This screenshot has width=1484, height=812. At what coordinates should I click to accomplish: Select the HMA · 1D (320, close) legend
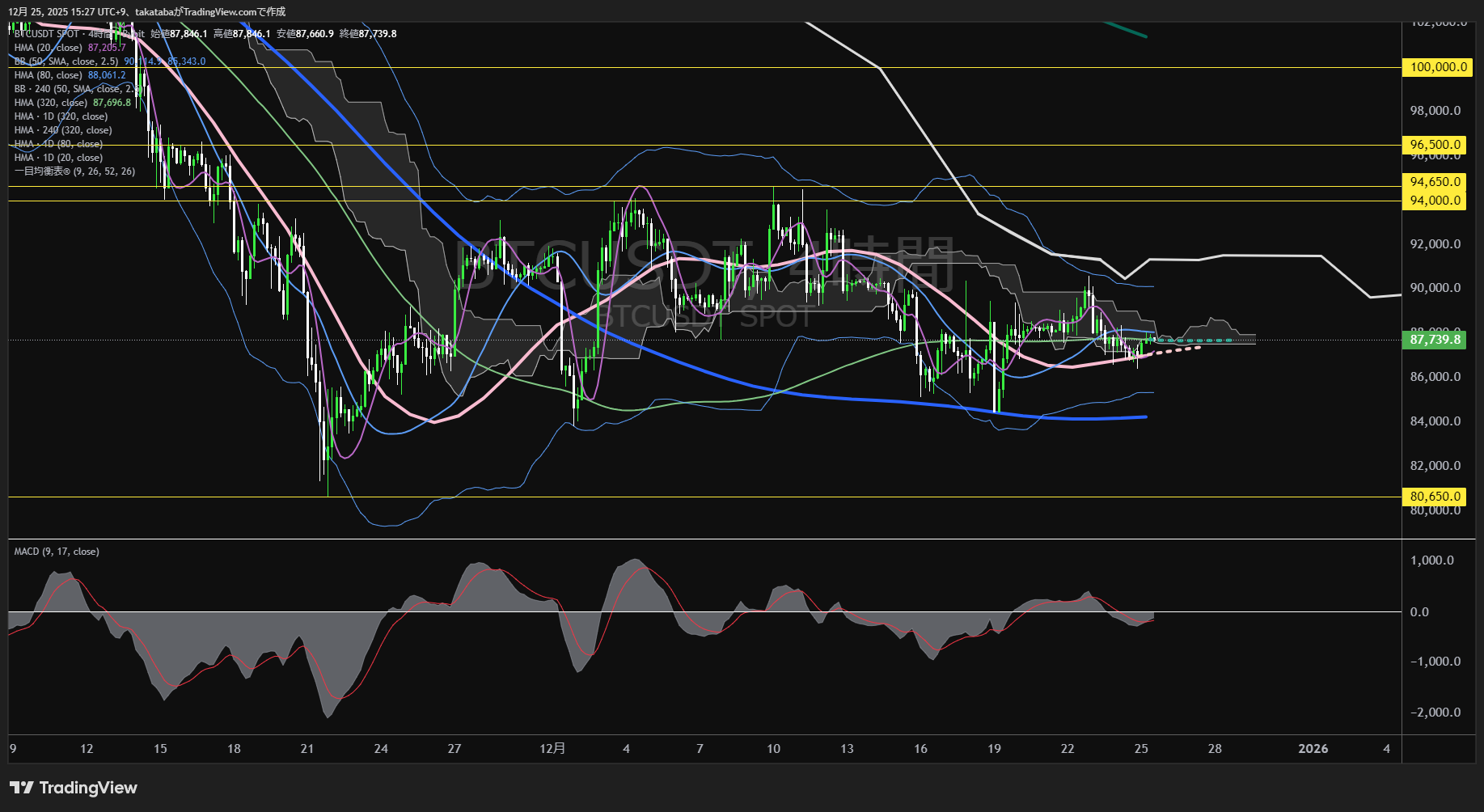click(61, 116)
